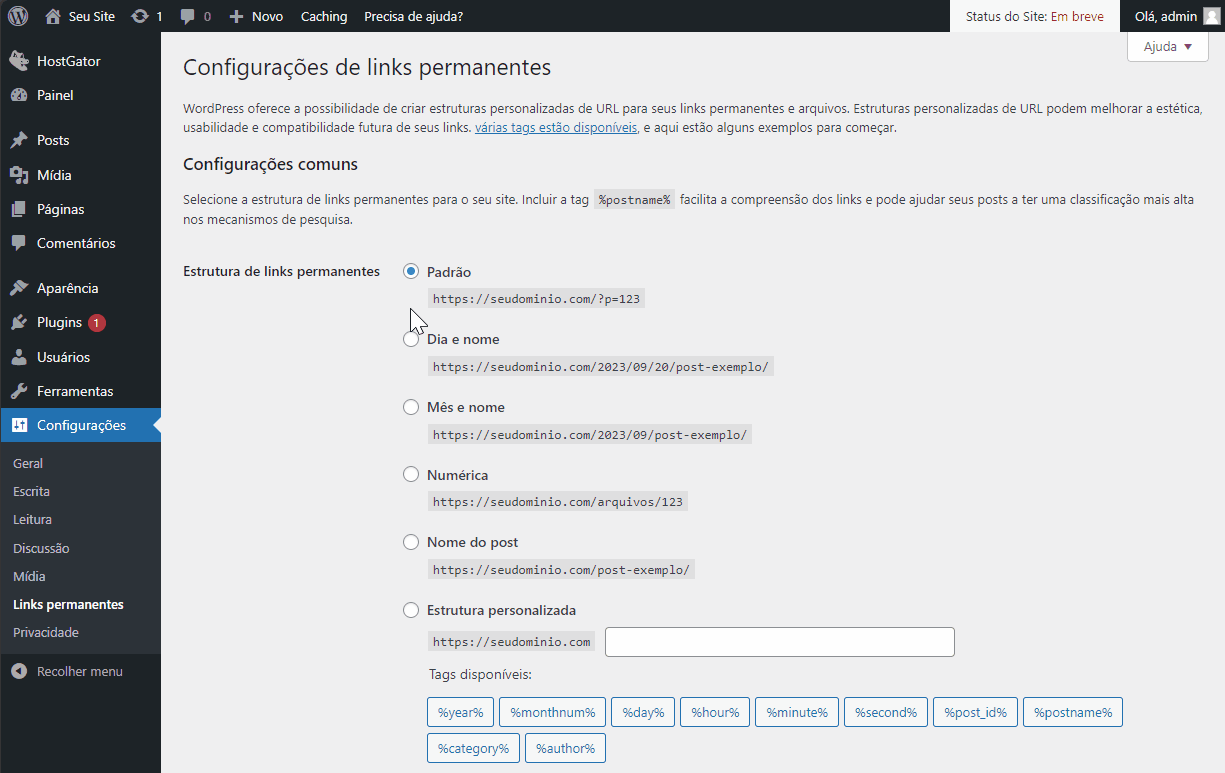Insert the %year% tag button
This screenshot has height=773, width=1225.
(x=460, y=712)
